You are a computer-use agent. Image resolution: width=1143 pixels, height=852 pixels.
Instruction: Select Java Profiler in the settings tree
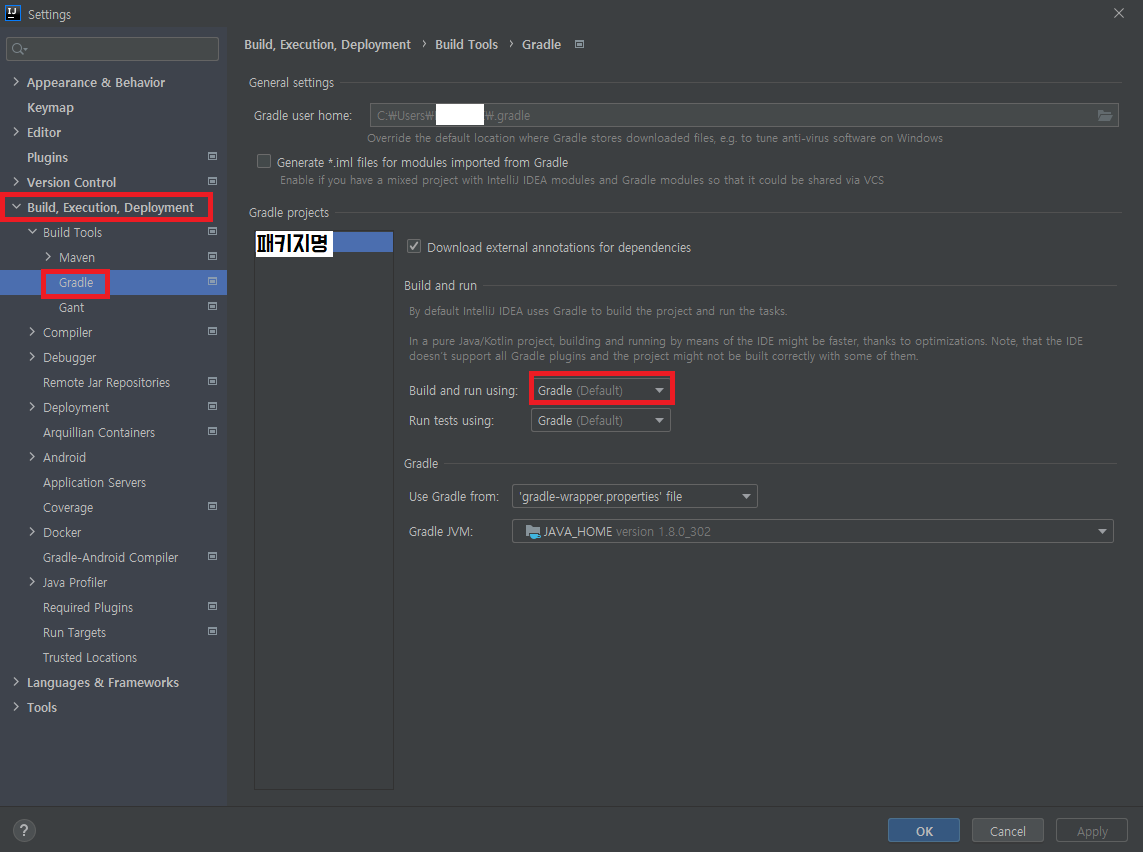pyautogui.click(x=74, y=582)
